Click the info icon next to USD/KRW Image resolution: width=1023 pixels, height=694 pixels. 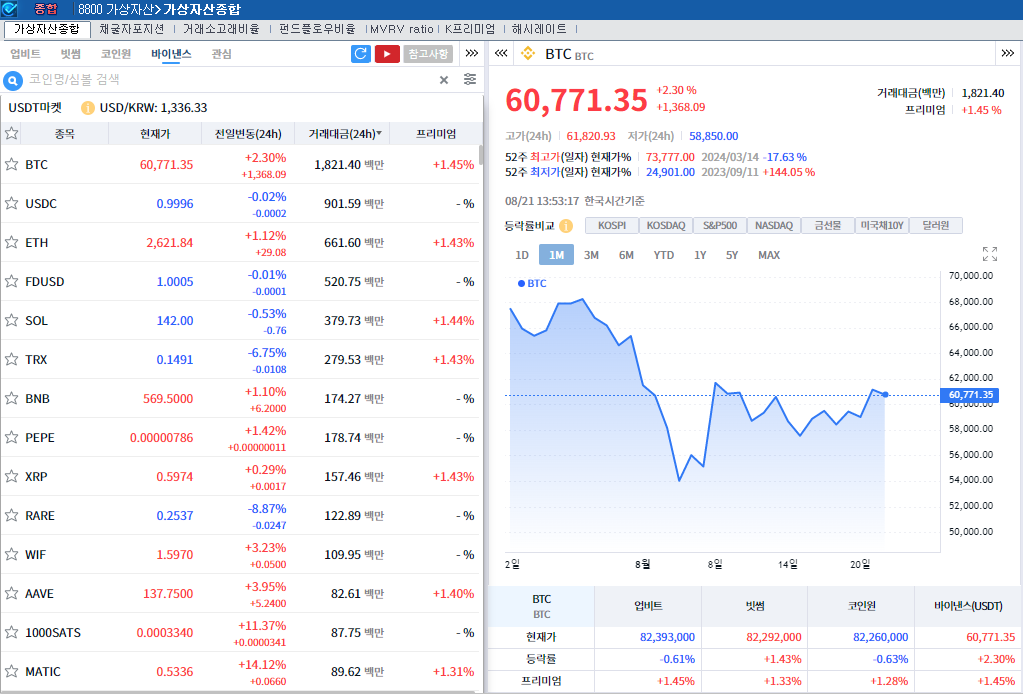click(87, 108)
